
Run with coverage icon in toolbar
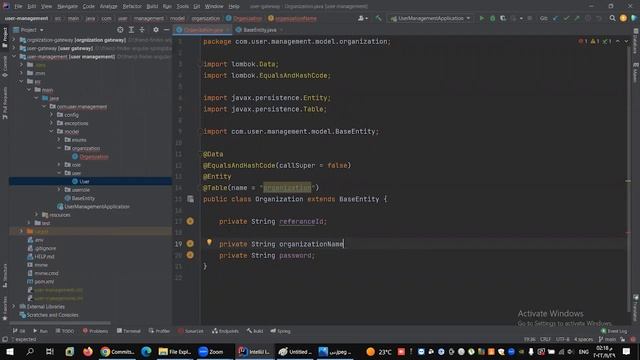pos(503,18)
